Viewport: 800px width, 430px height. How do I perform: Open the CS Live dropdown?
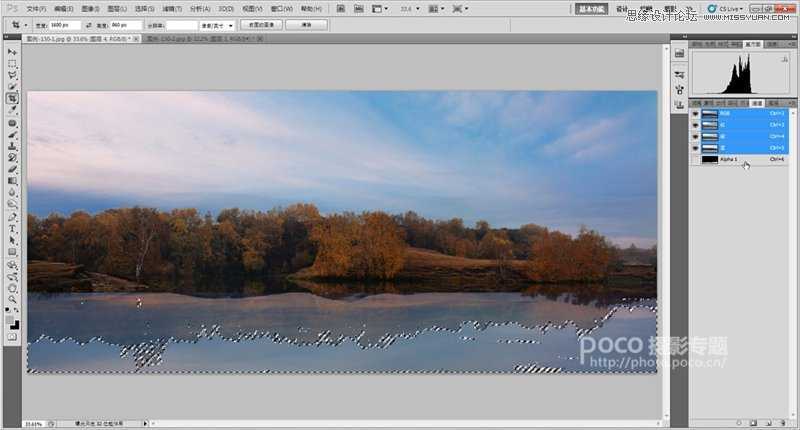click(x=726, y=9)
